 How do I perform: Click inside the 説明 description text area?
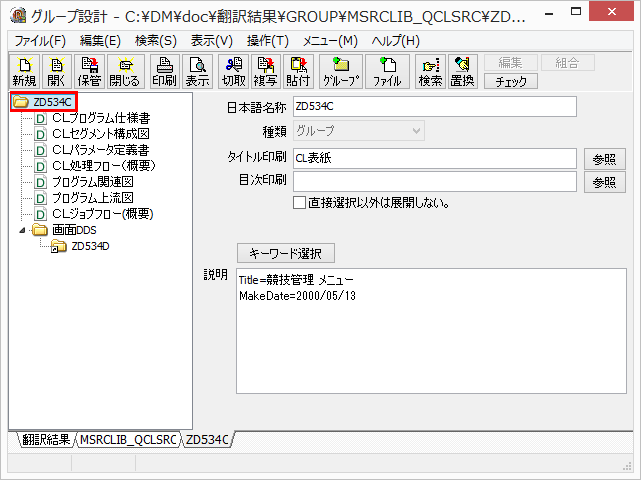pyautogui.click(x=431, y=331)
